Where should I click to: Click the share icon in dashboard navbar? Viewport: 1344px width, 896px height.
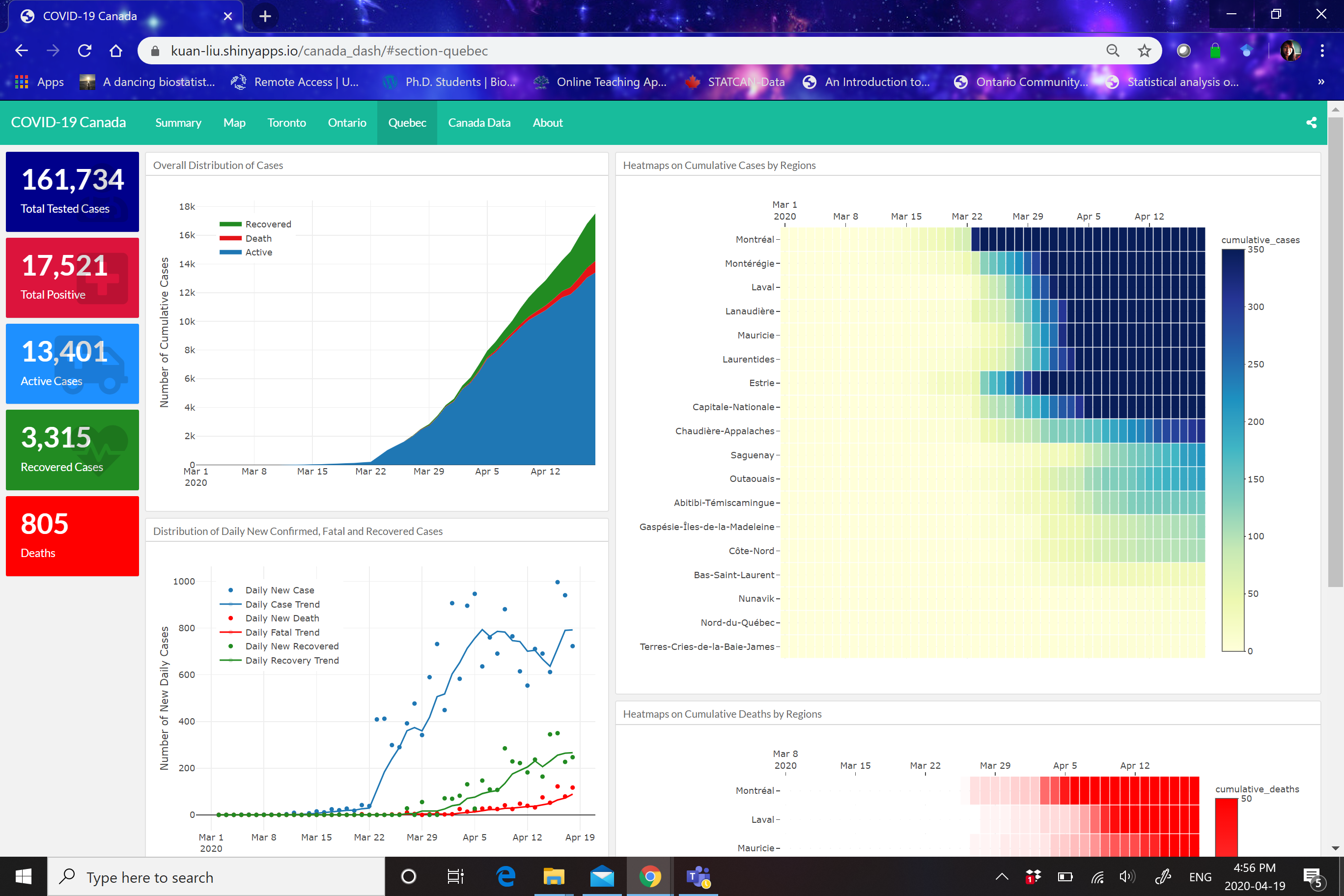coord(1311,123)
